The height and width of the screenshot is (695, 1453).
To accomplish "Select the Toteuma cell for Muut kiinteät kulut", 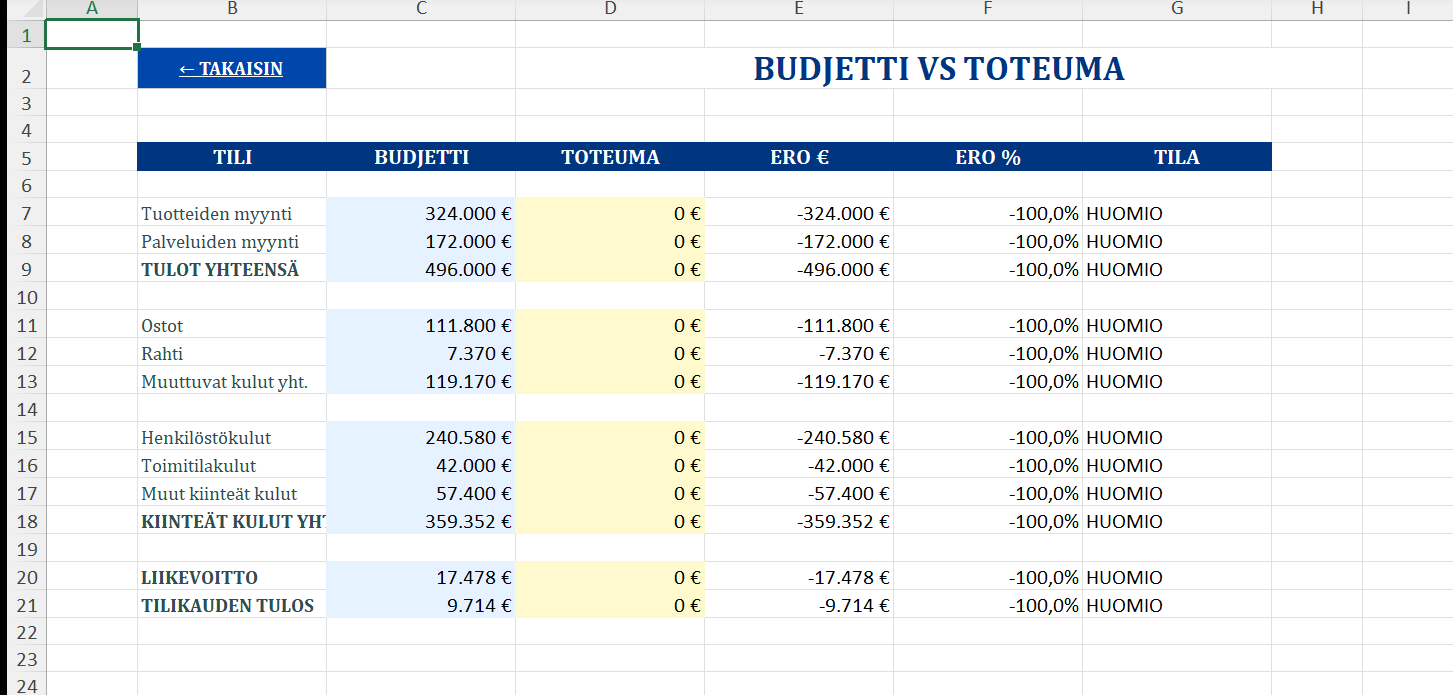I will tap(610, 493).
